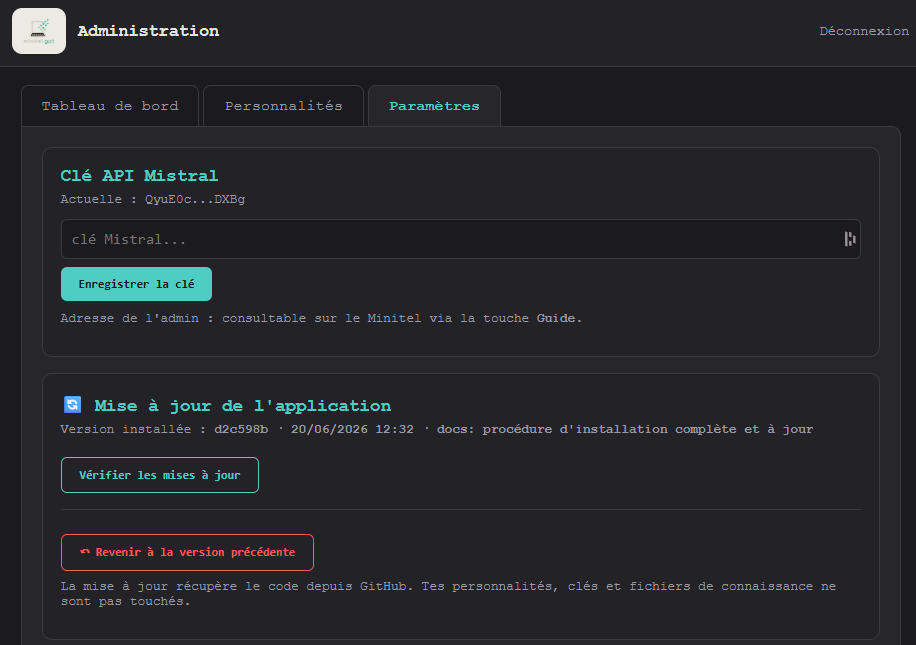
Task: Click Enregistrer la clé button
Action: pos(136,284)
